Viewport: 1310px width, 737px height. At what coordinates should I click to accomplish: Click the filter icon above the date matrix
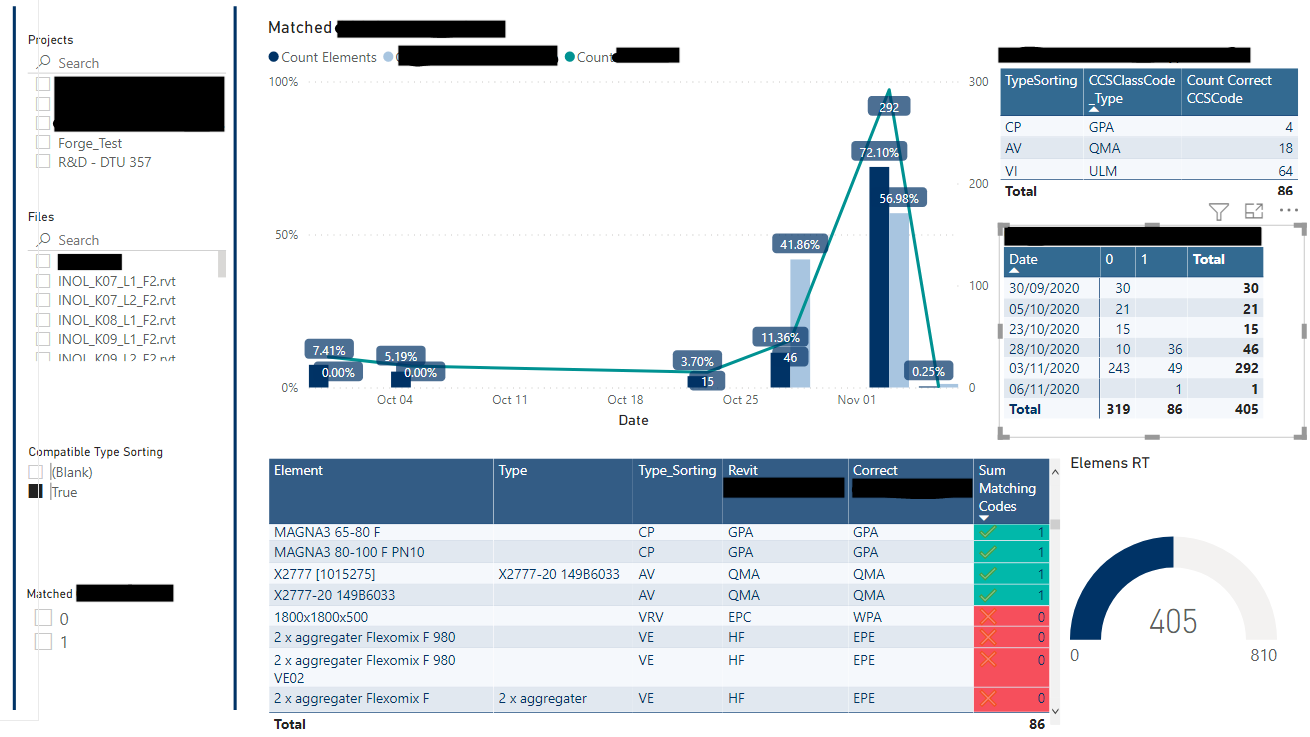(x=1218, y=211)
